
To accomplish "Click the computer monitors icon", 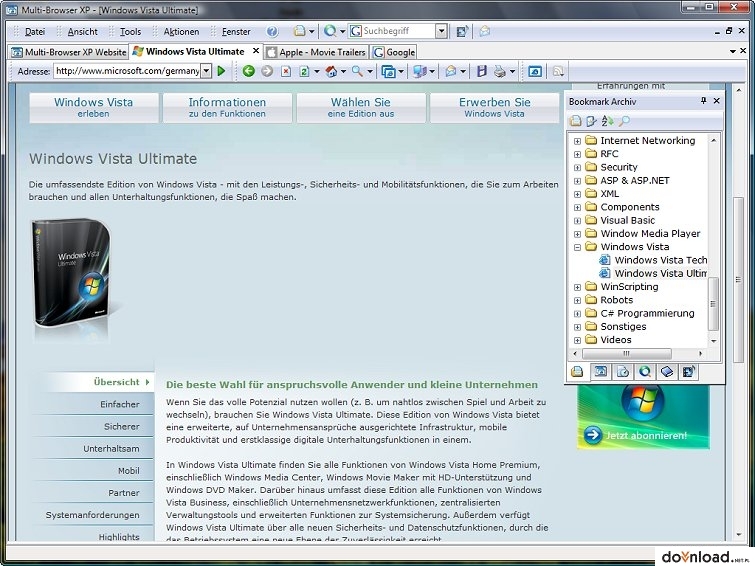I will [x=420, y=71].
